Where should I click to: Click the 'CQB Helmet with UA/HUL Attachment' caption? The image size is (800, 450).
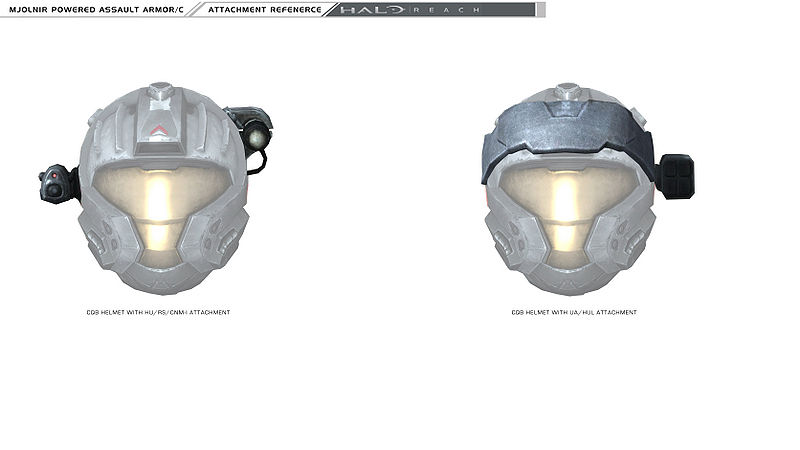click(x=574, y=312)
